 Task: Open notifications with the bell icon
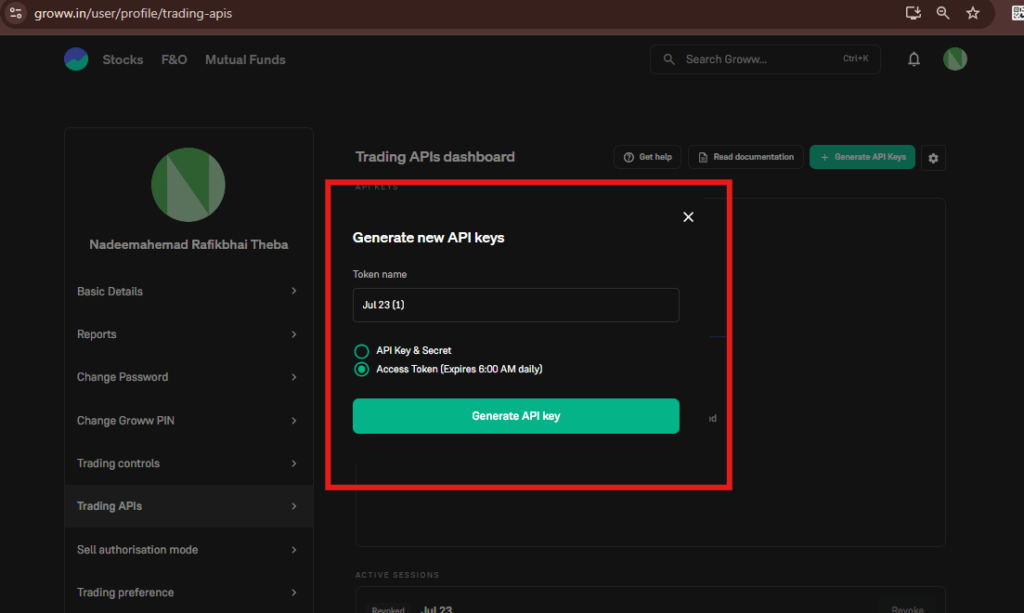tap(914, 59)
